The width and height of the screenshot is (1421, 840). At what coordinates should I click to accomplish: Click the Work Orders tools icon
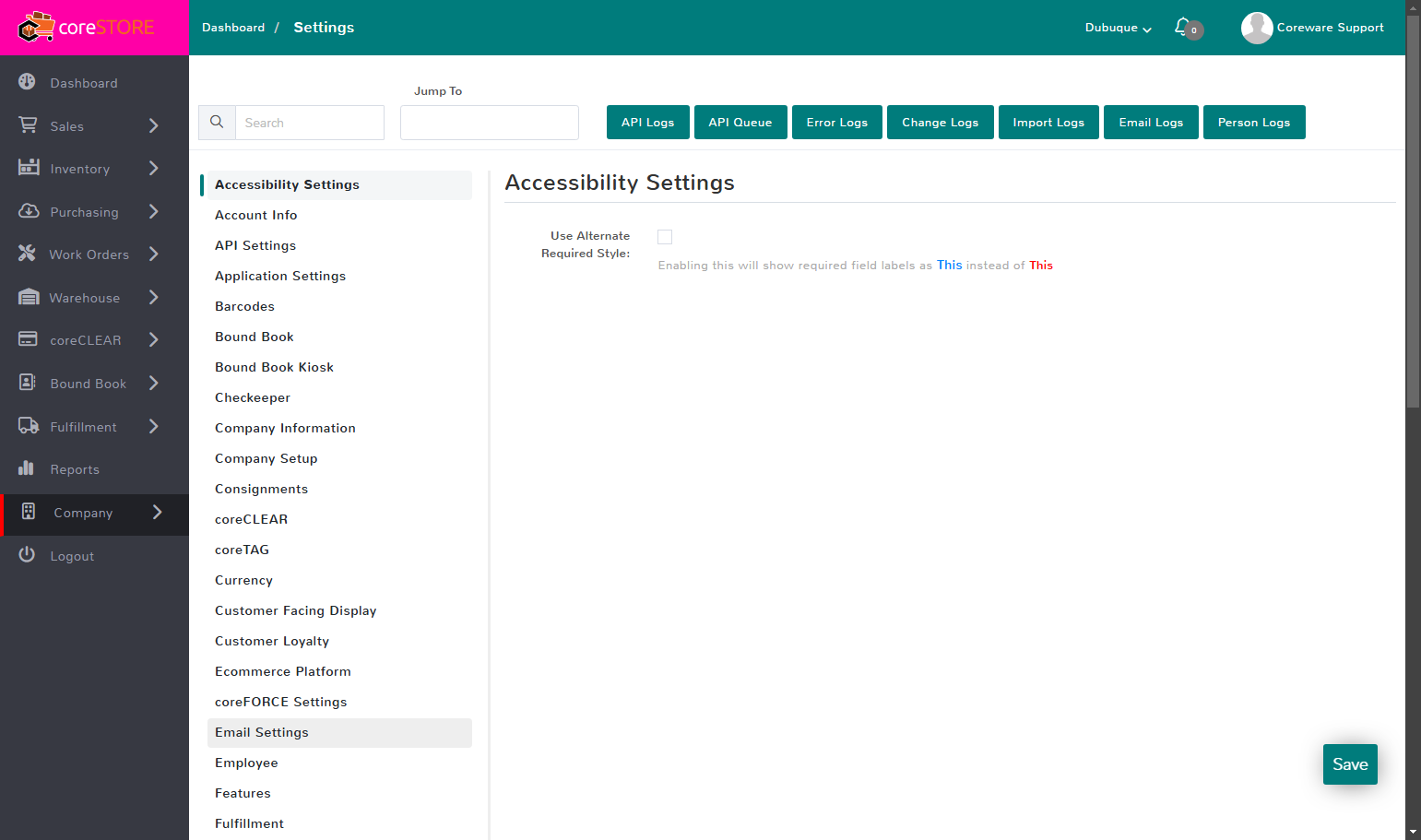[x=28, y=254]
